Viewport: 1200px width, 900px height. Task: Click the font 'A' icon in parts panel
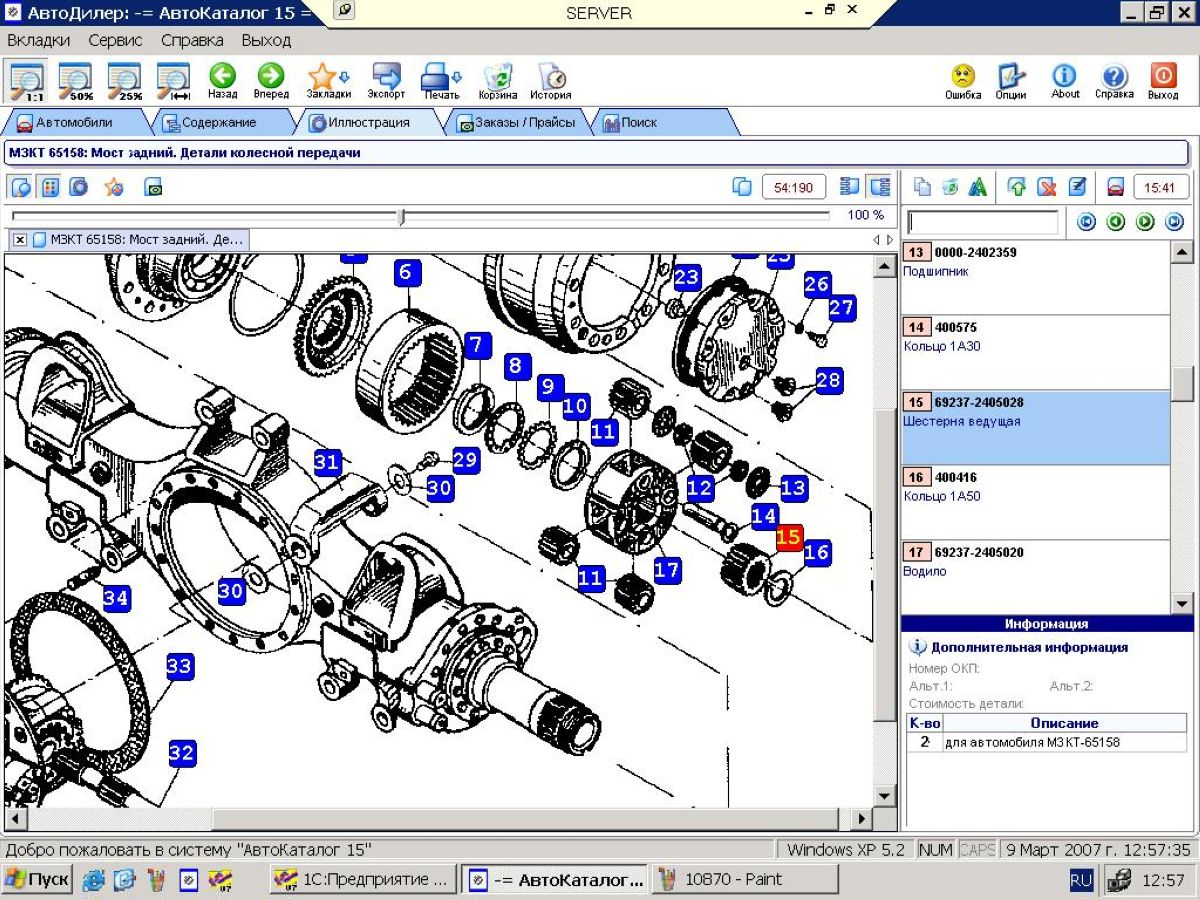978,187
